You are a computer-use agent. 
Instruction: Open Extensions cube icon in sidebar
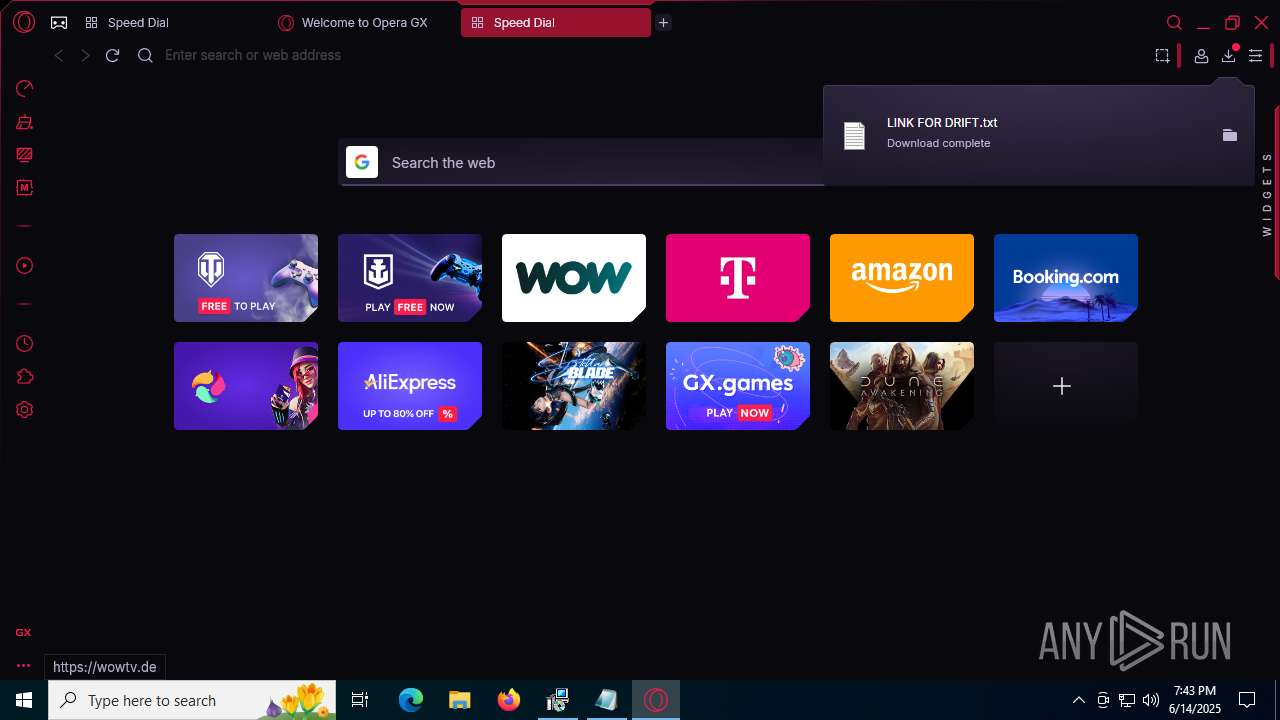pos(25,377)
